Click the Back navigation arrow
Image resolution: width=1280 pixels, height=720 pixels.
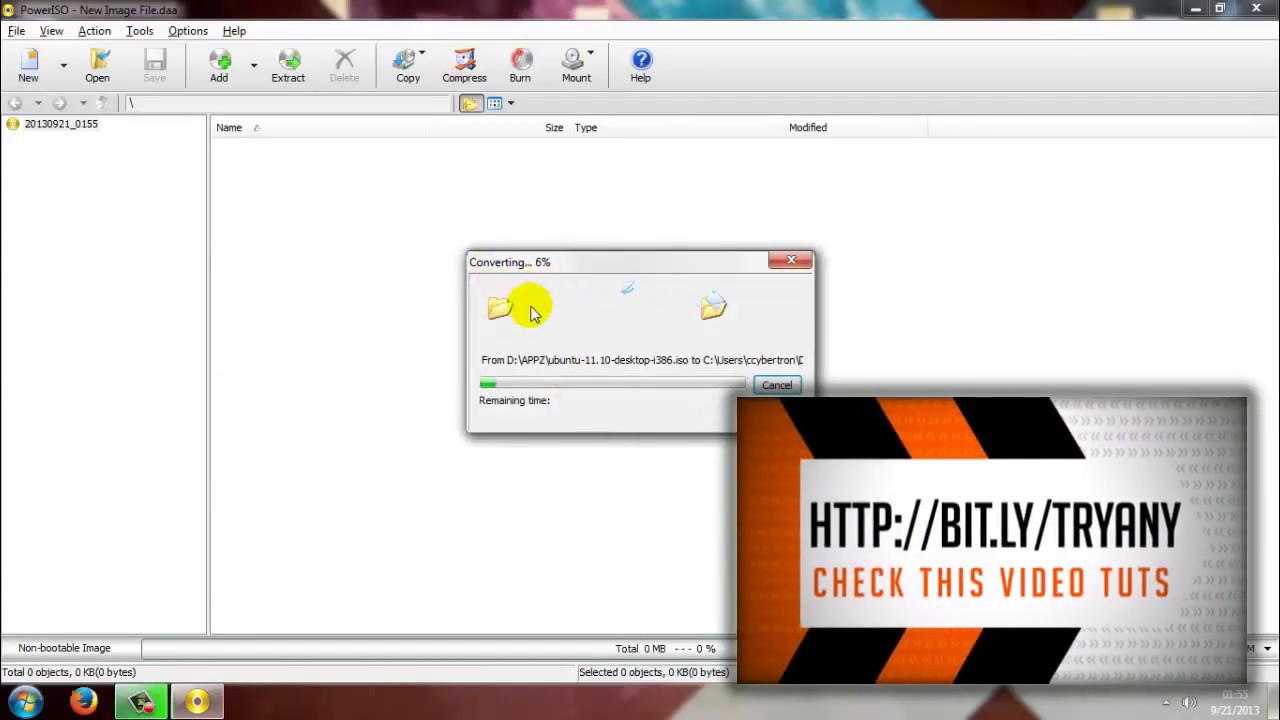click(x=15, y=103)
